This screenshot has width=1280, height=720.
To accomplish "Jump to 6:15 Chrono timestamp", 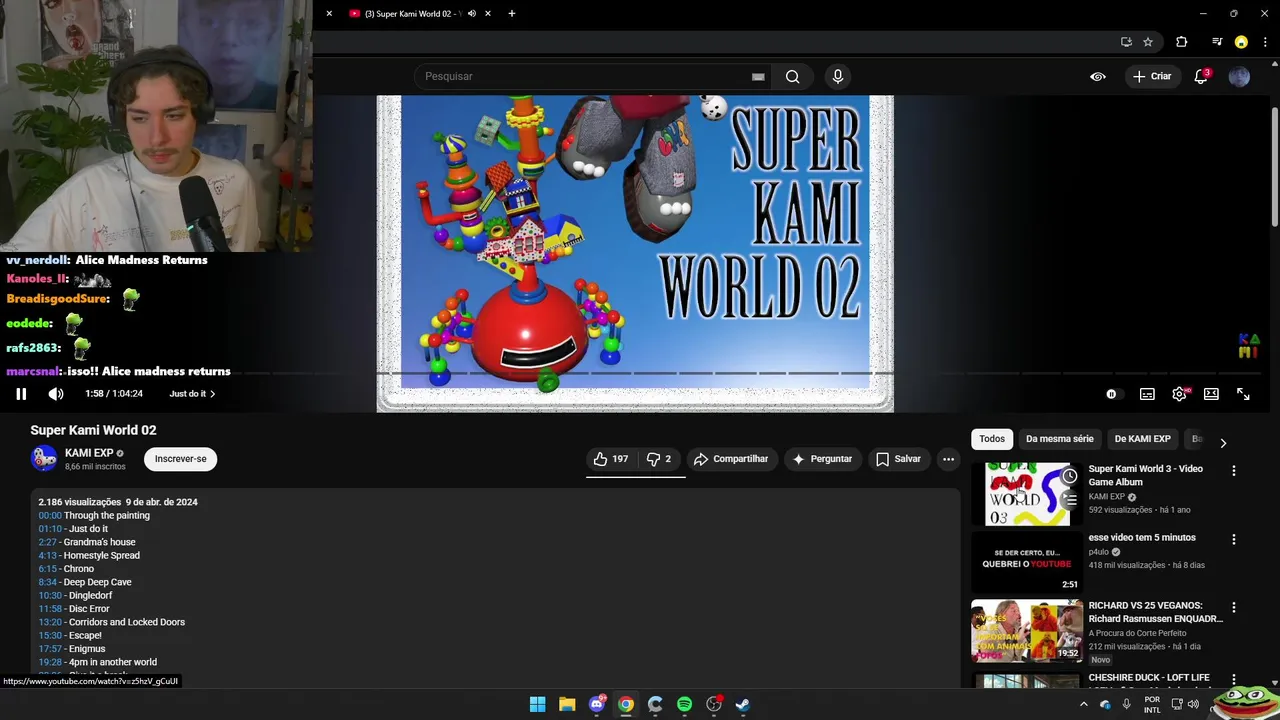I will click(x=47, y=569).
